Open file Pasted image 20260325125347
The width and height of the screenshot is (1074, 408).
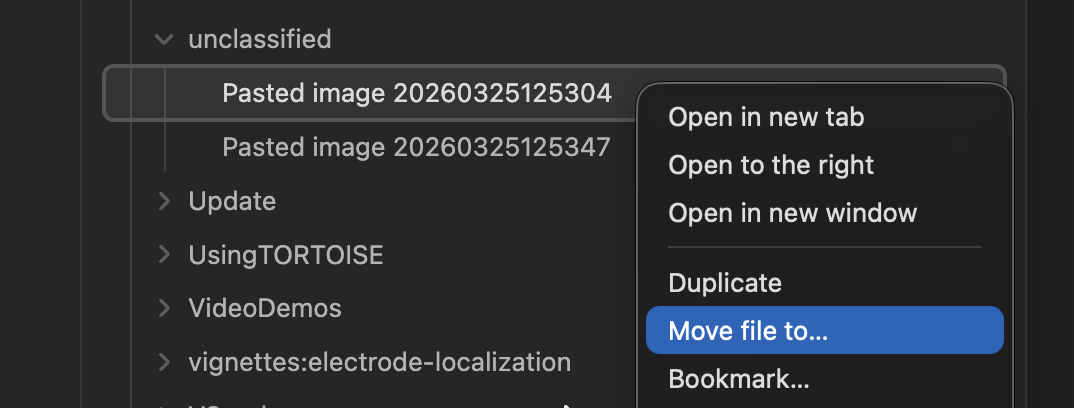click(x=416, y=147)
